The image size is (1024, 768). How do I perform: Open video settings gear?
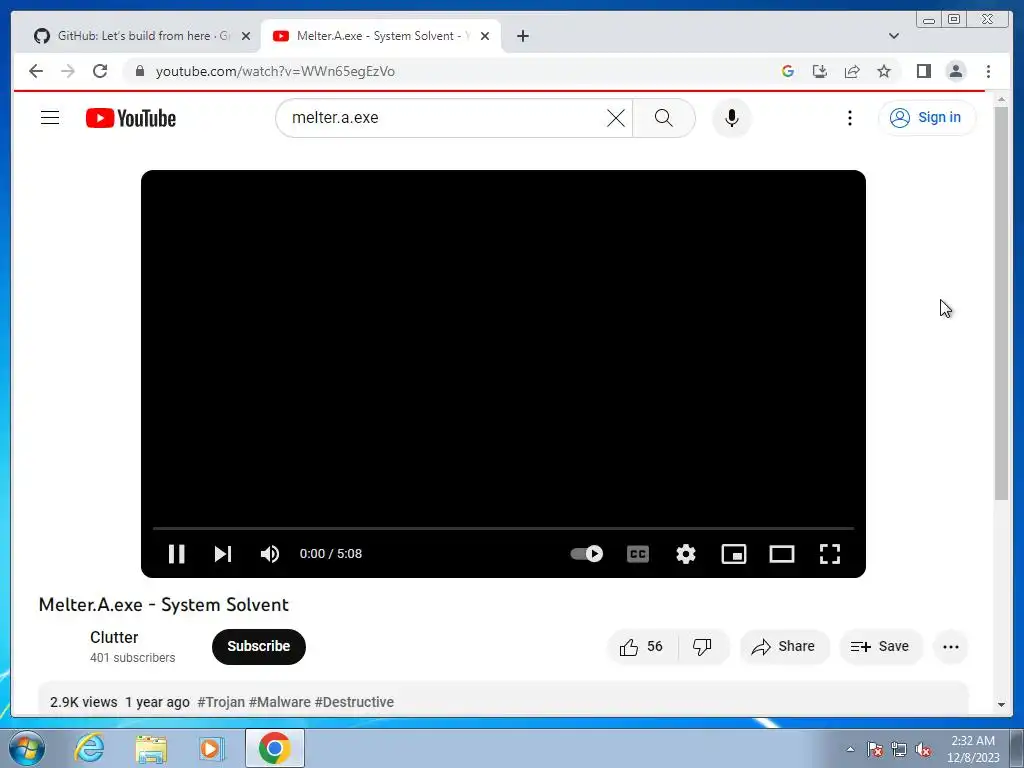[x=686, y=554]
